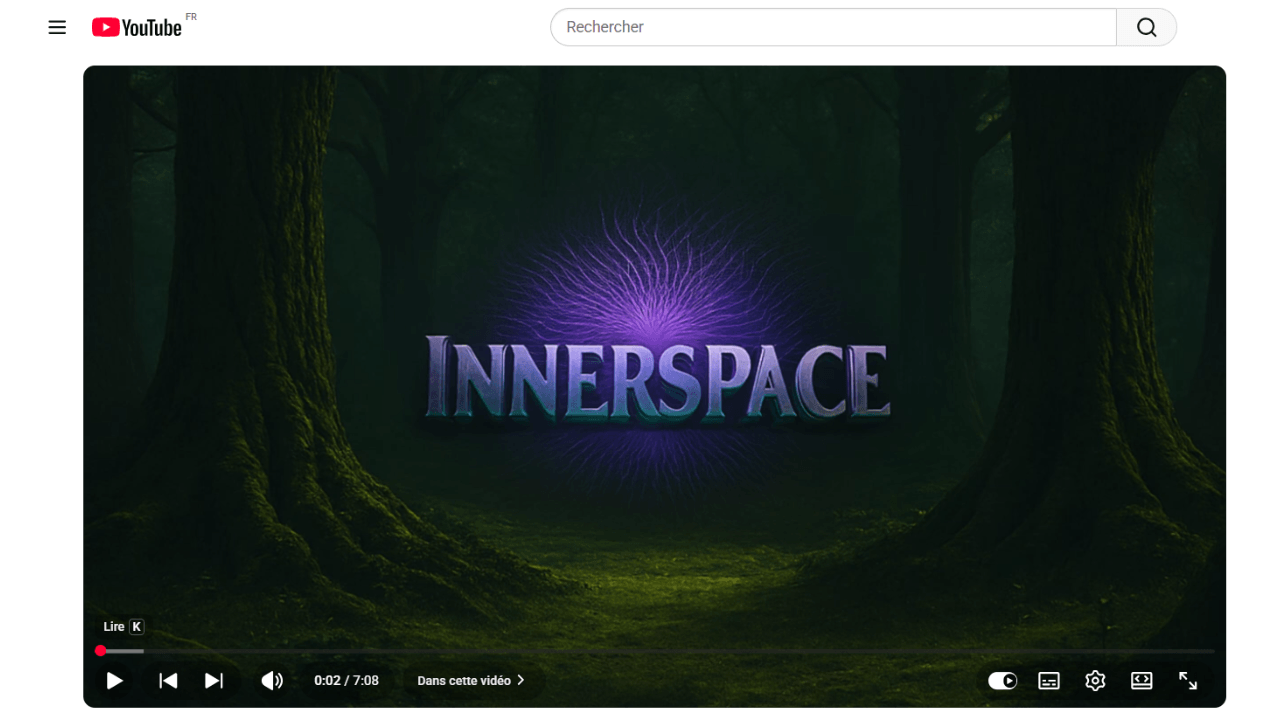
Task: Open the hamburger guide menu
Action: click(x=57, y=27)
